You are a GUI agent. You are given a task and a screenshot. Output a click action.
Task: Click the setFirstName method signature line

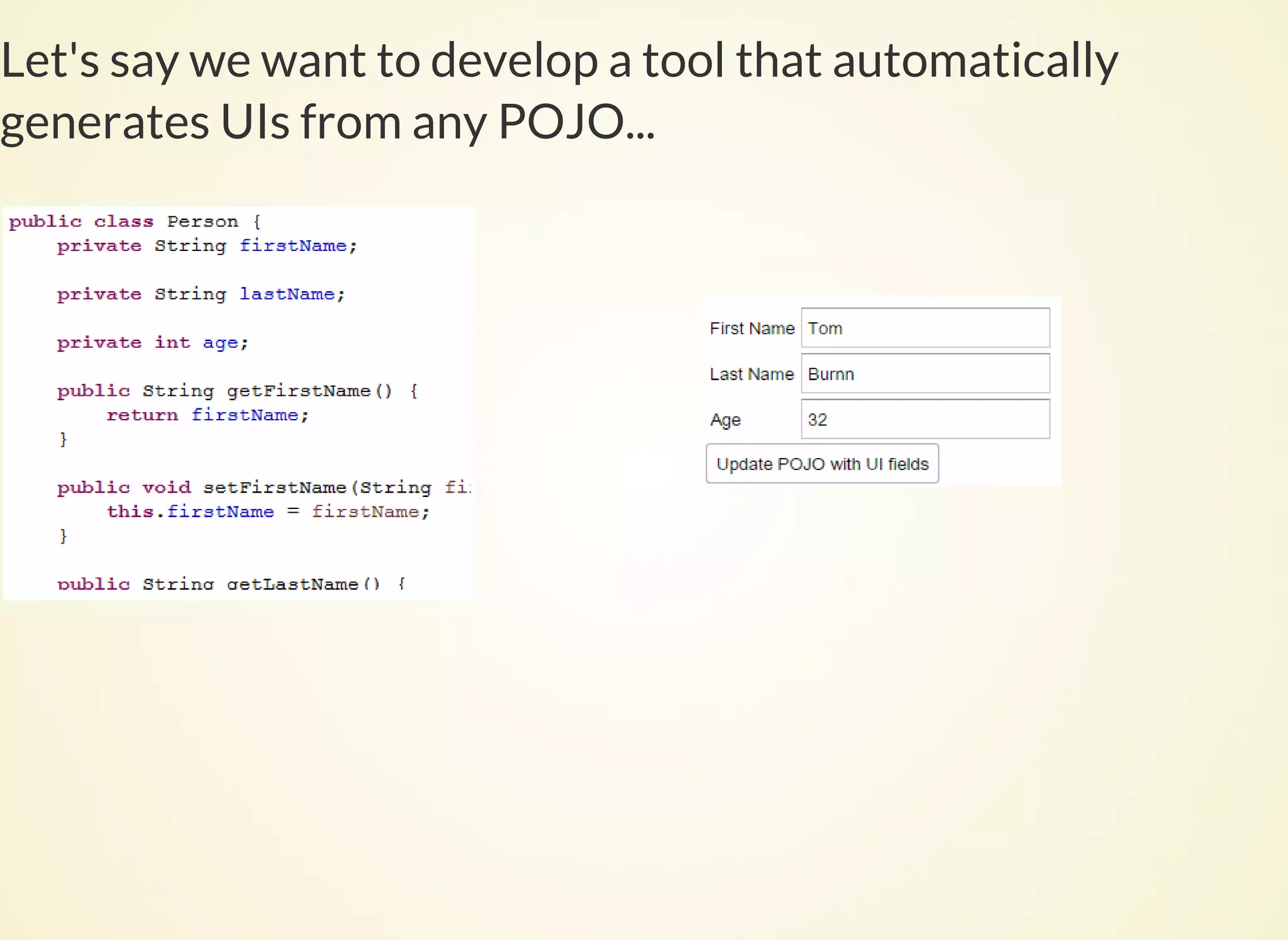pos(263,488)
